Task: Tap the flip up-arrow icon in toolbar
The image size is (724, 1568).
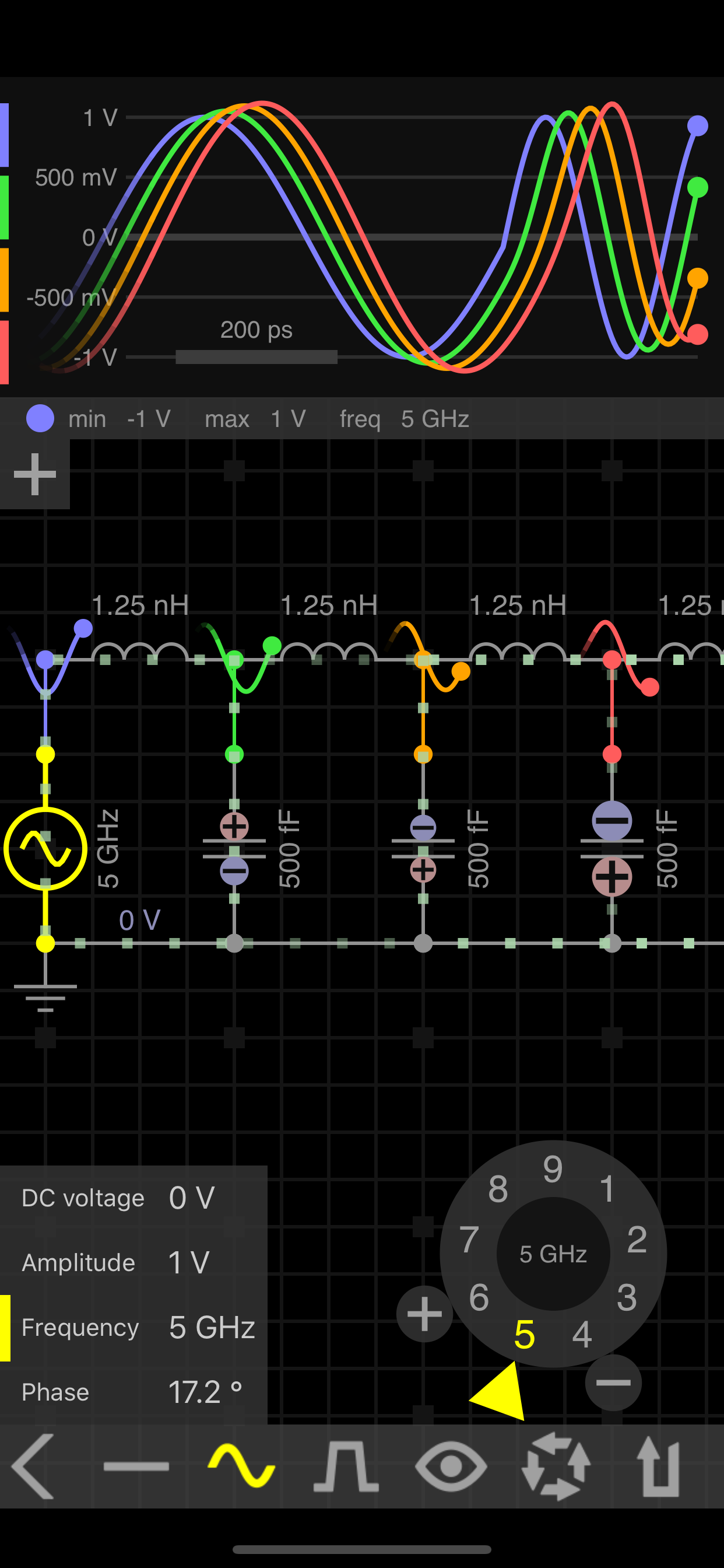Action: (658, 1466)
